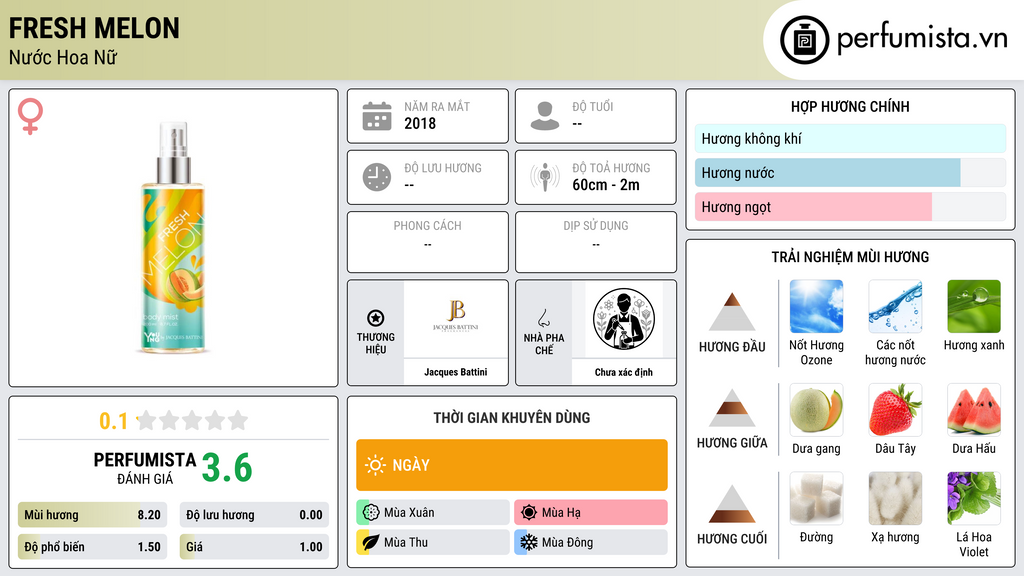The image size is (1024, 576).
Task: Click the calendar icon for release year
Action: coord(377,116)
